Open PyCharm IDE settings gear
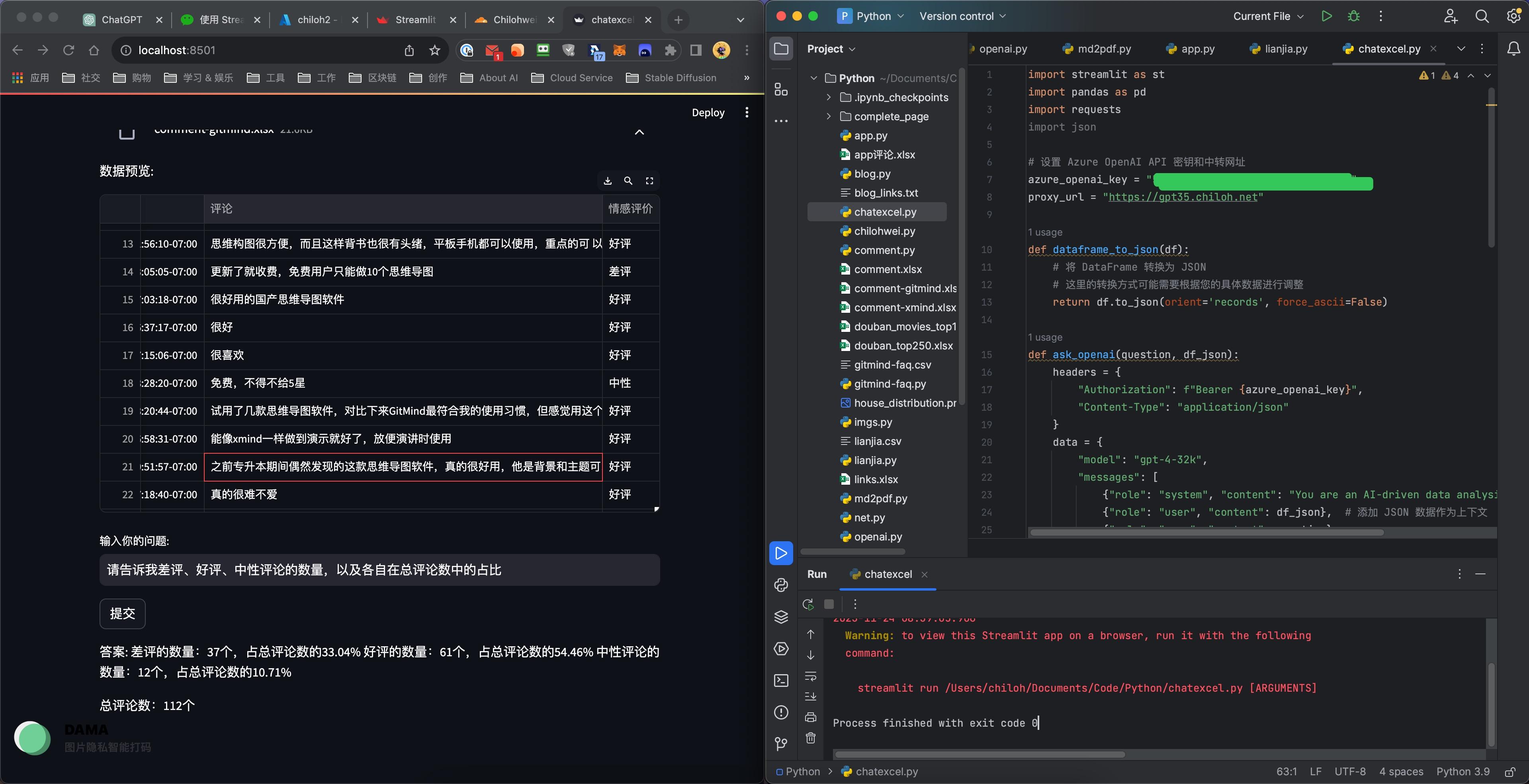This screenshot has height=784, width=1529. 1513,17
